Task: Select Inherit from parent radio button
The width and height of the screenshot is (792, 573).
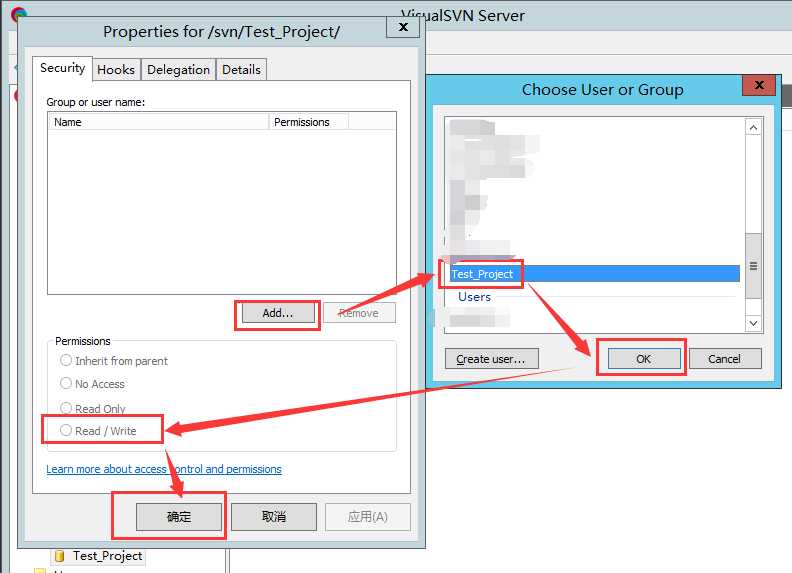Action: point(114,361)
